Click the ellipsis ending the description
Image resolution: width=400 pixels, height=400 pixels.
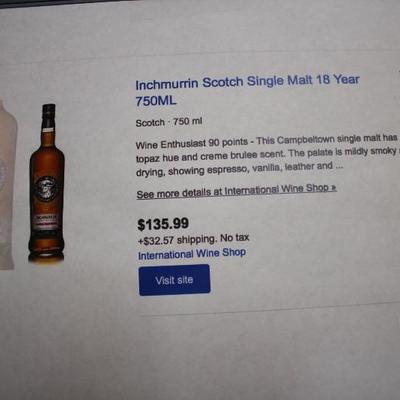point(339,166)
